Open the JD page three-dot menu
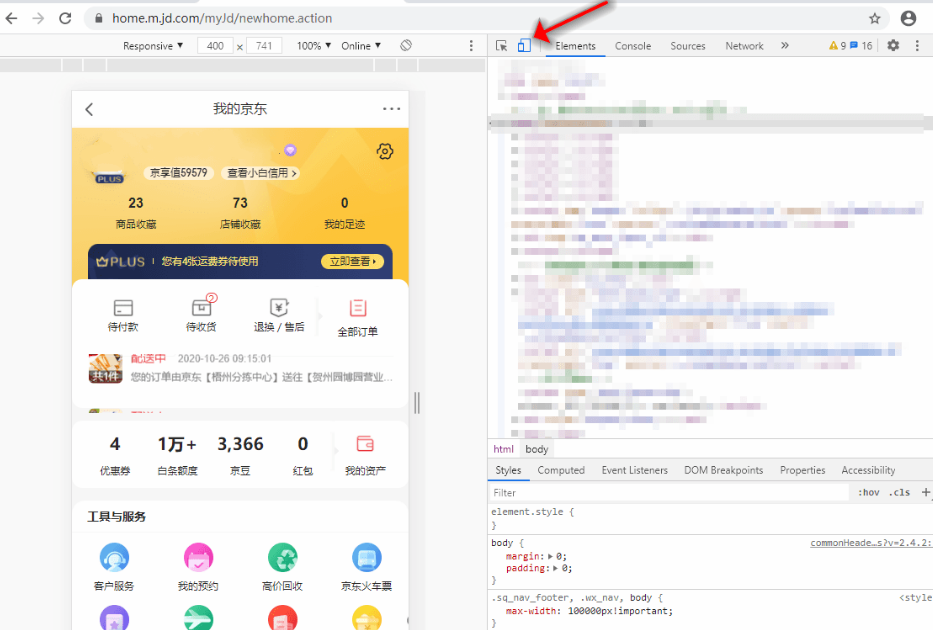This screenshot has width=933, height=630. 392,109
